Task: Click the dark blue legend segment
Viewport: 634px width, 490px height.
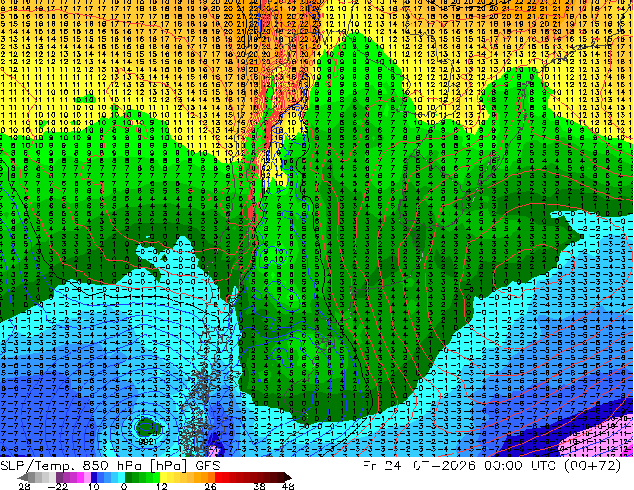Action: [94, 477]
